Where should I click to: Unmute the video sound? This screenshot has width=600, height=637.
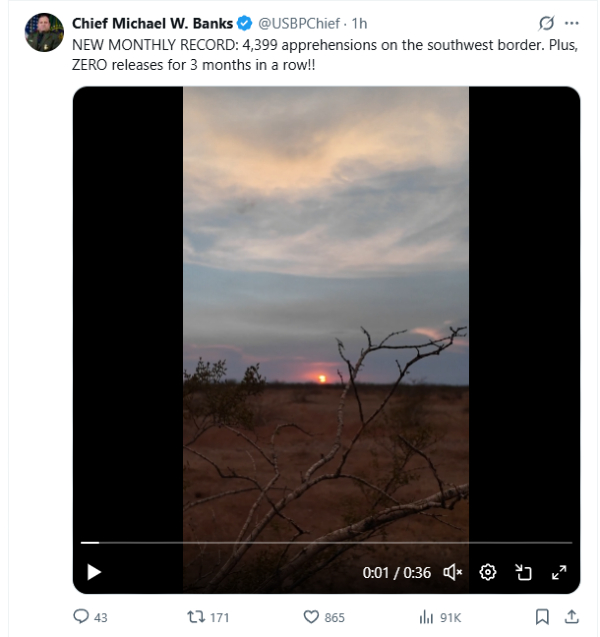click(452, 572)
